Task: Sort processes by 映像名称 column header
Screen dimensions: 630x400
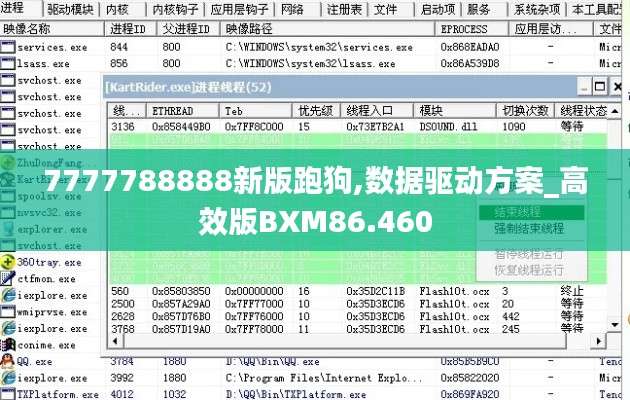Action: pyautogui.click(x=52, y=29)
